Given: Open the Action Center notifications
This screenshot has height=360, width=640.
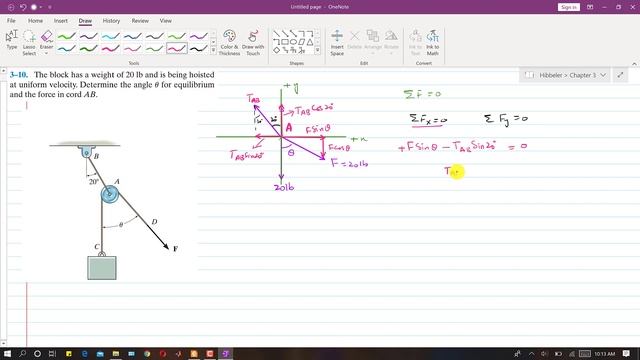Looking at the screenshot, I should (x=627, y=353).
